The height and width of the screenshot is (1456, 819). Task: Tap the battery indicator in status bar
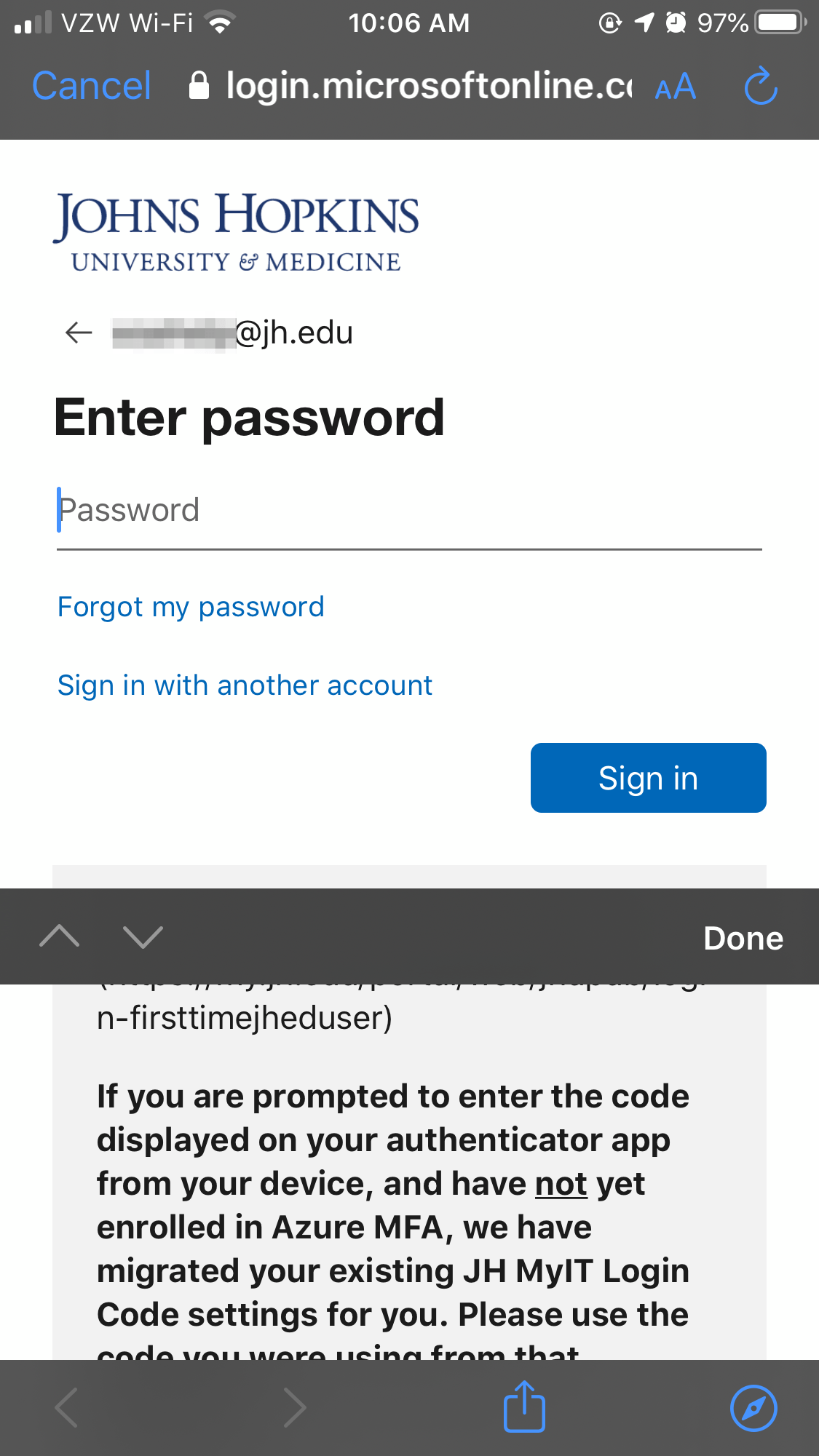pos(780,23)
